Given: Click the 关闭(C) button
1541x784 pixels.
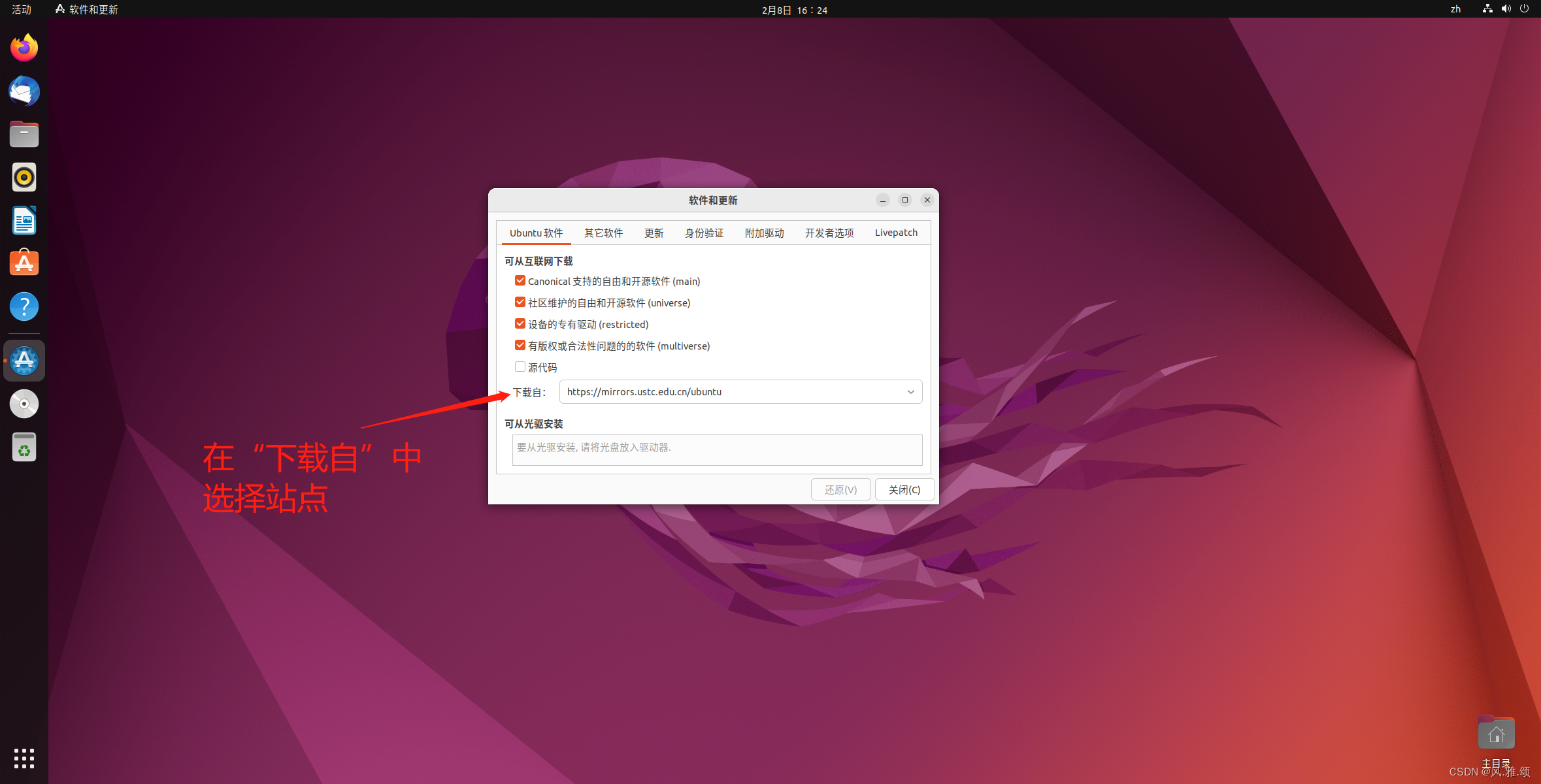Looking at the screenshot, I should [x=904, y=489].
